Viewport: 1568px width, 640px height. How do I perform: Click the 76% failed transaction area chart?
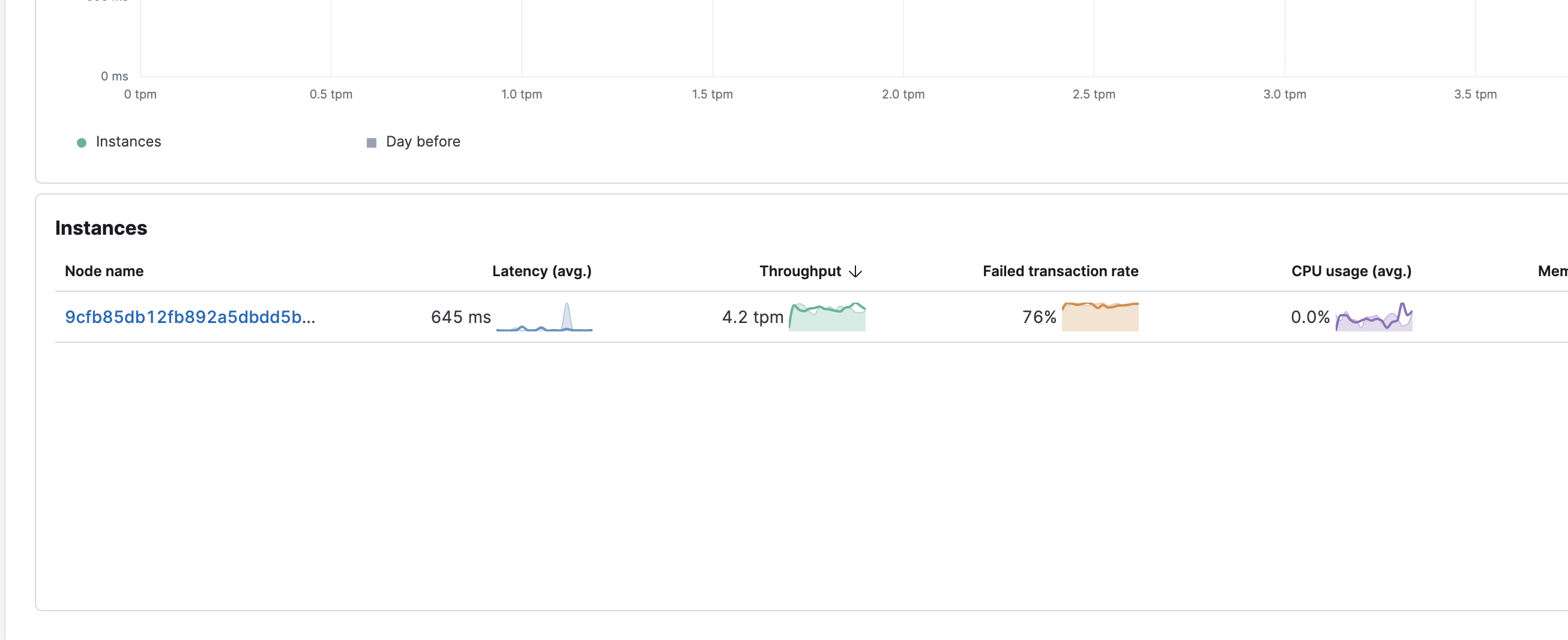point(1099,315)
